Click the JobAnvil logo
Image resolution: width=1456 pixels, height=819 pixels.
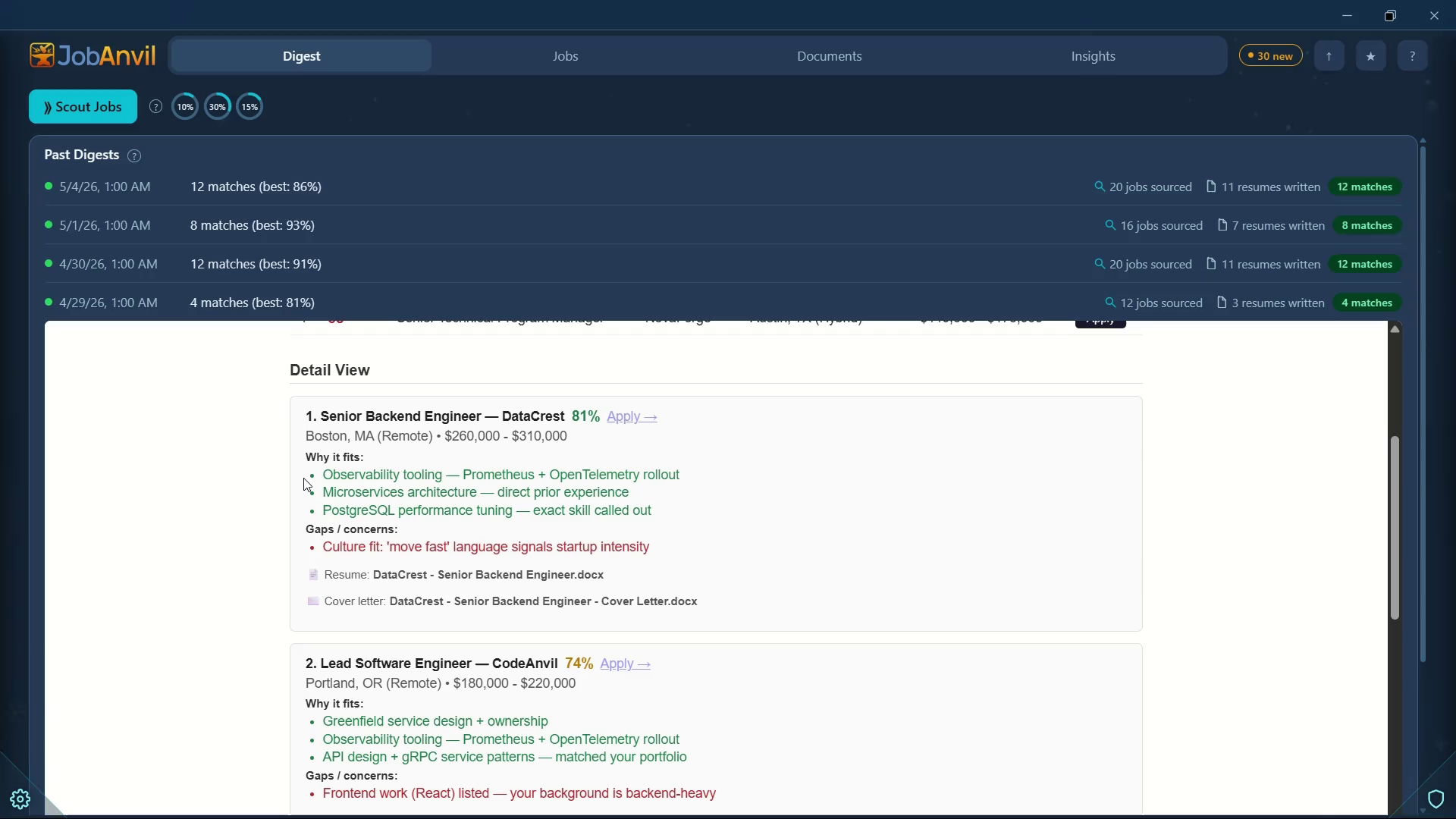point(93,55)
